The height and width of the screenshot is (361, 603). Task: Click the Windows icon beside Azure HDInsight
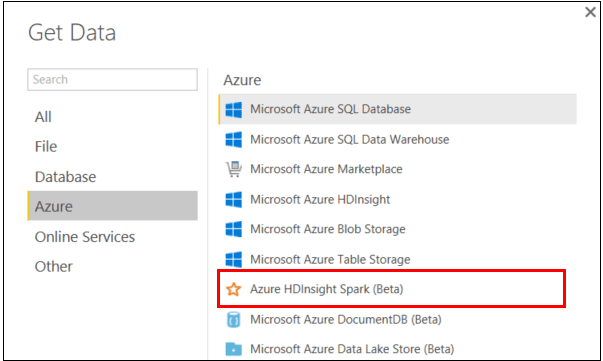pyautogui.click(x=233, y=200)
